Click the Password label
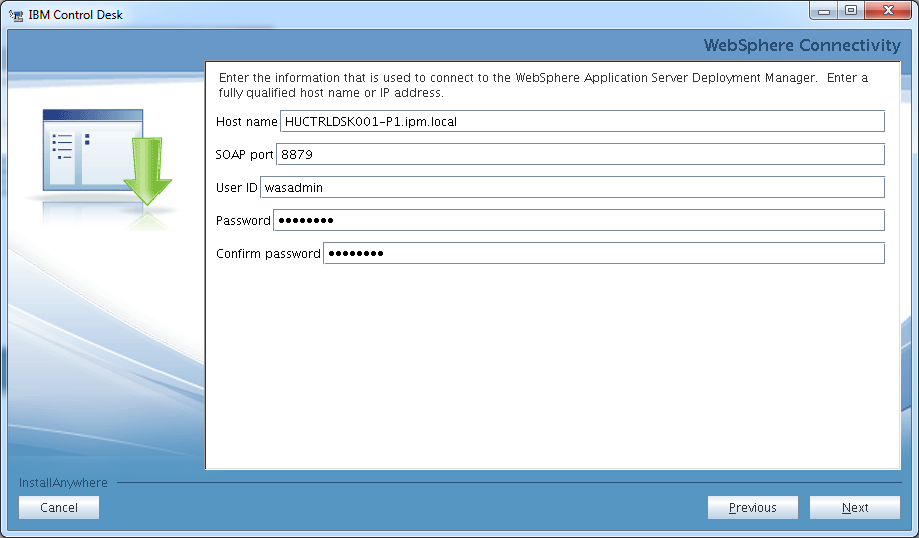This screenshot has height=538, width=919. point(243,220)
